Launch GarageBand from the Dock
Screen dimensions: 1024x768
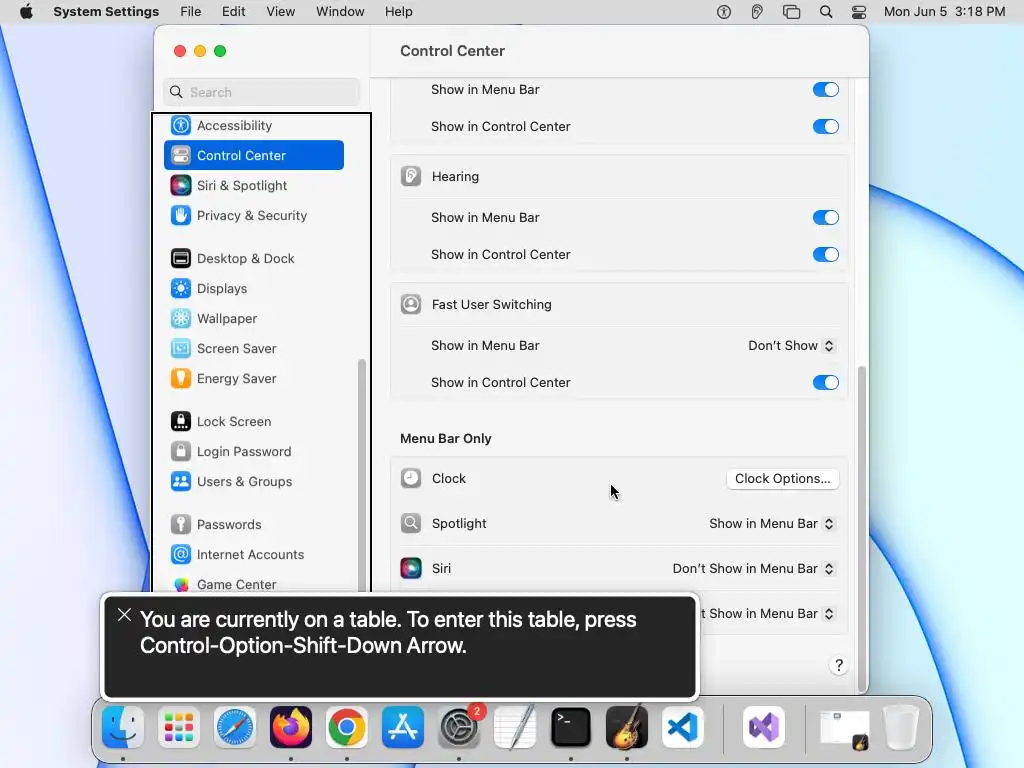[x=627, y=728]
